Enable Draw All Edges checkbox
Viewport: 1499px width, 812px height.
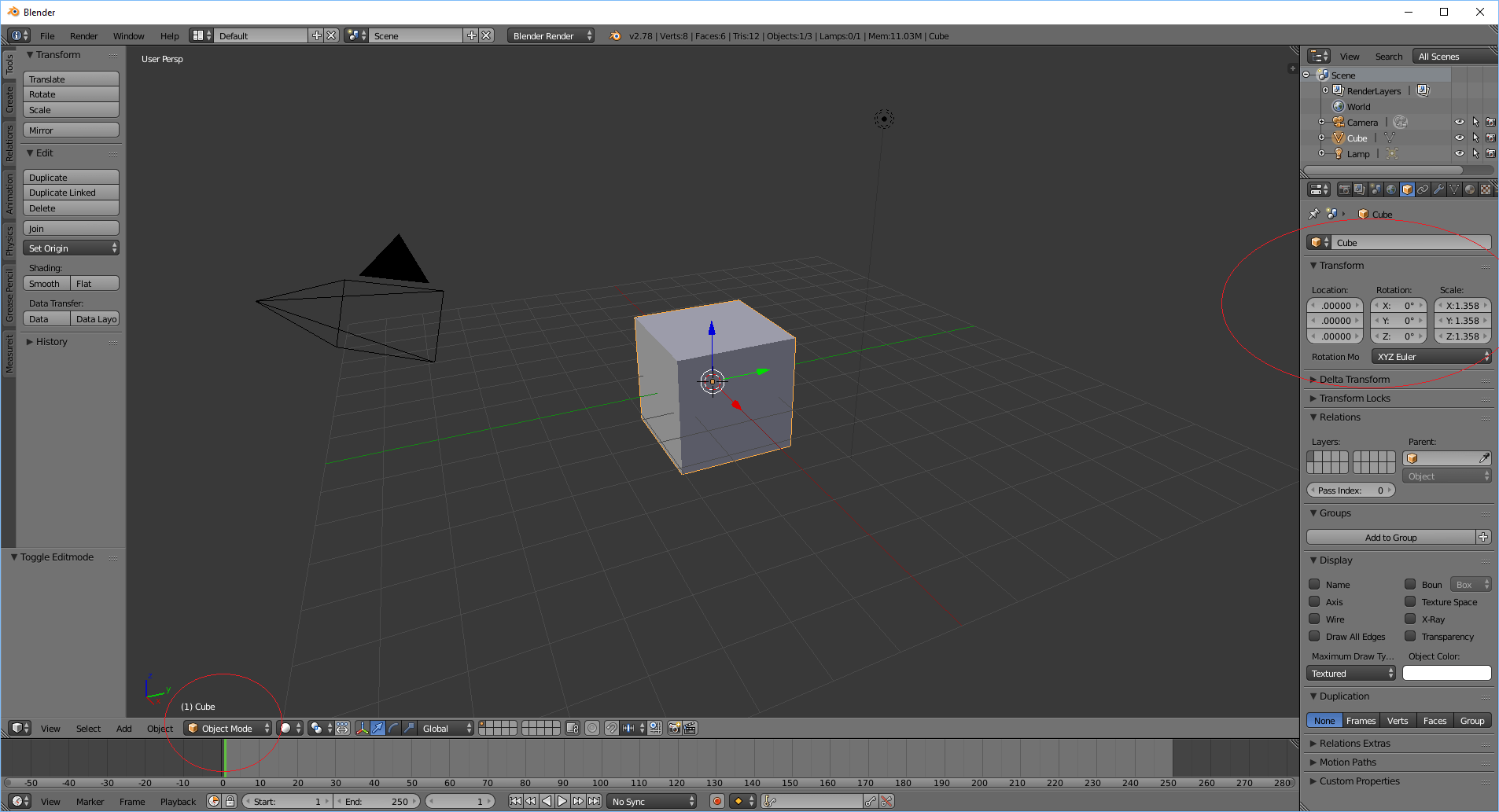(x=1315, y=636)
